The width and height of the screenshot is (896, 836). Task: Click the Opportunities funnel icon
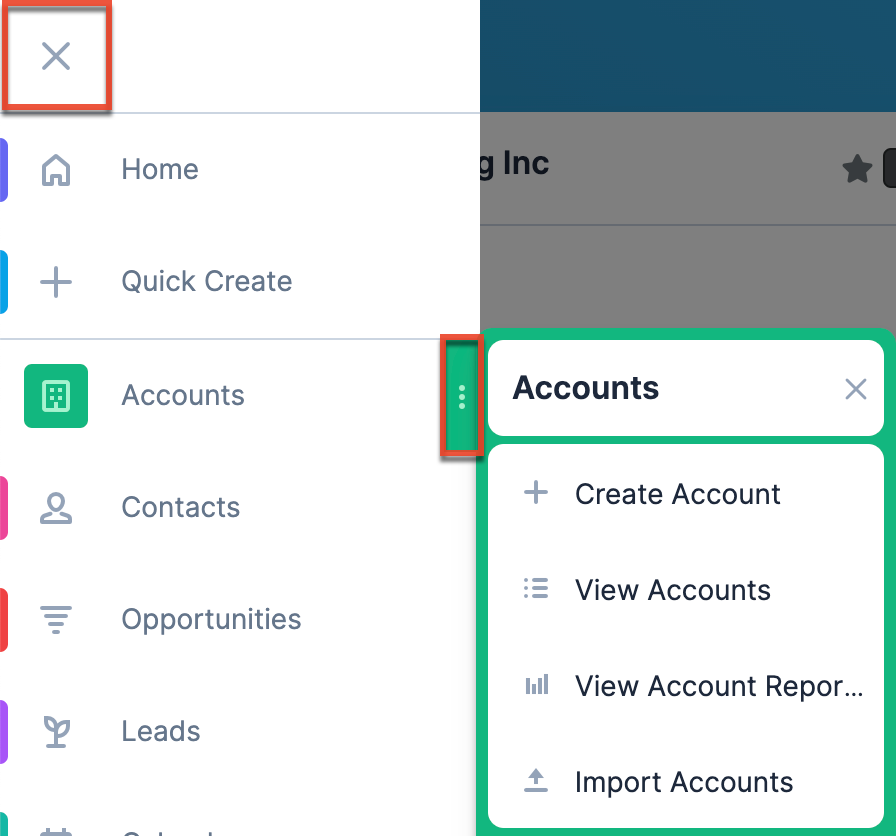click(x=56, y=620)
